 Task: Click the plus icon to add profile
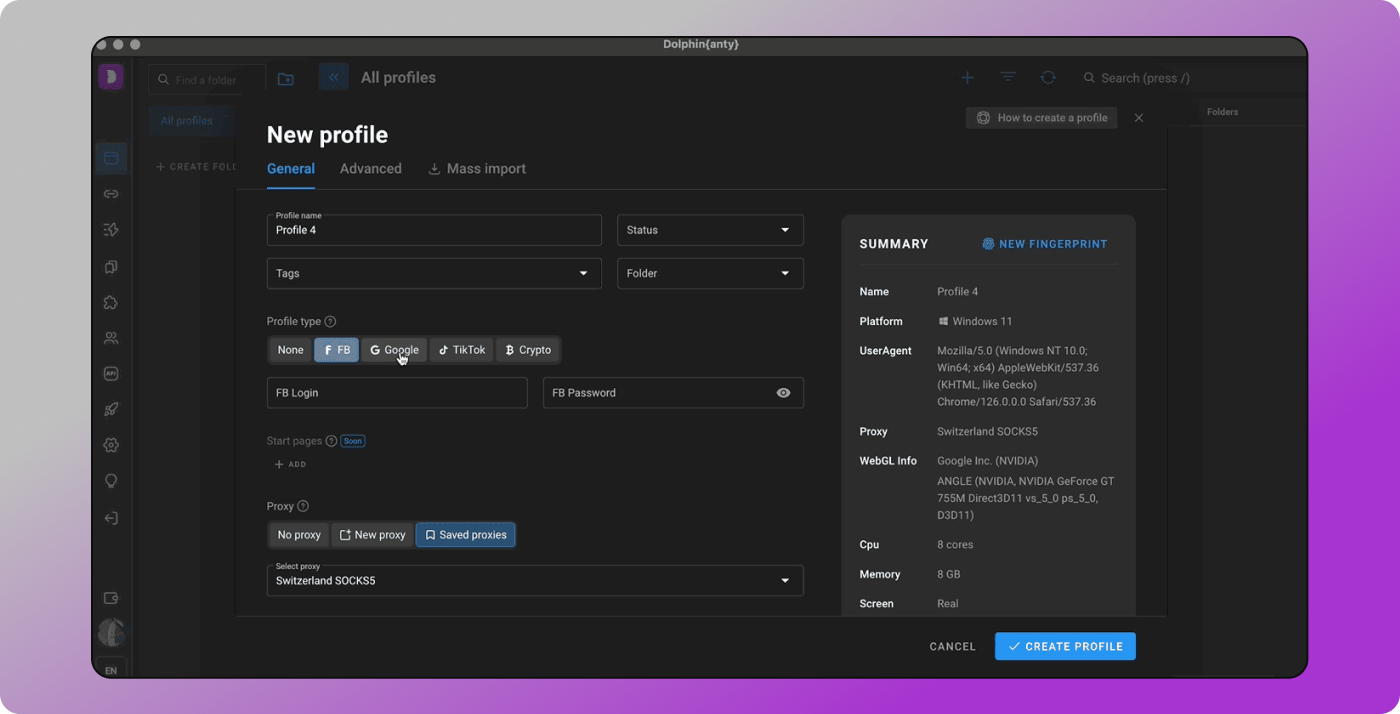(x=967, y=78)
